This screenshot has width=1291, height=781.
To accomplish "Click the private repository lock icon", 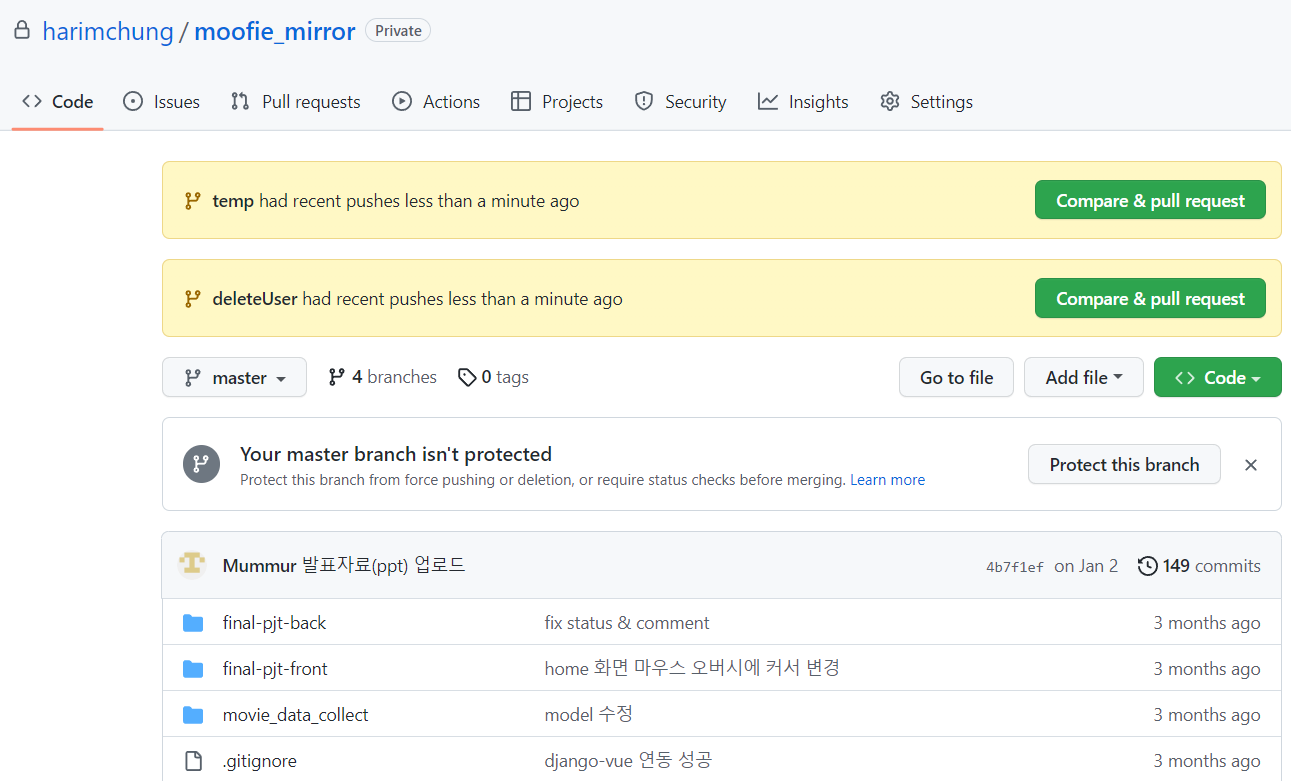I will [x=22, y=31].
